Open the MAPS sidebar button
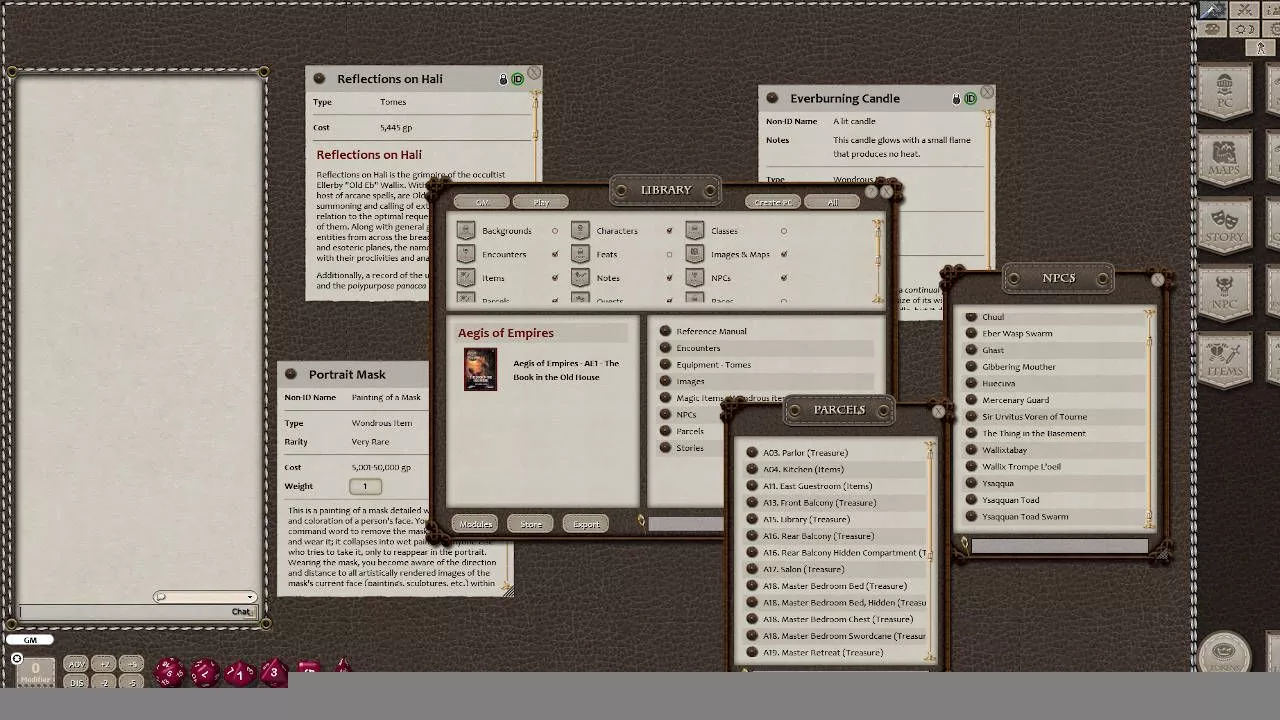The width and height of the screenshot is (1280, 720). (1224, 160)
